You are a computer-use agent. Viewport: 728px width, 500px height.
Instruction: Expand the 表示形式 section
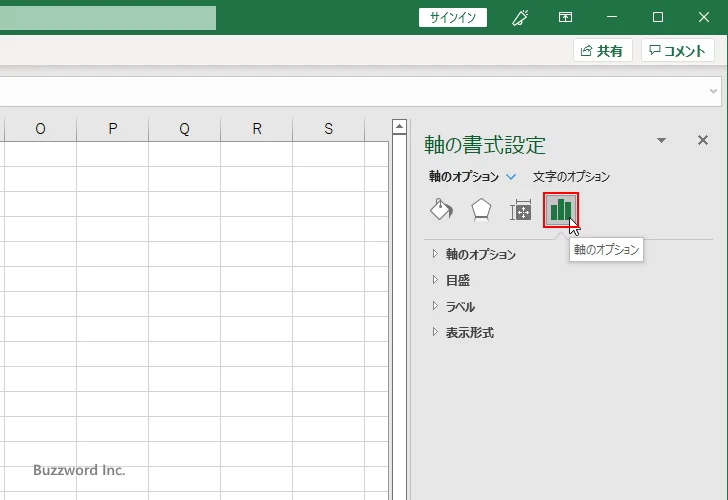click(x=469, y=332)
